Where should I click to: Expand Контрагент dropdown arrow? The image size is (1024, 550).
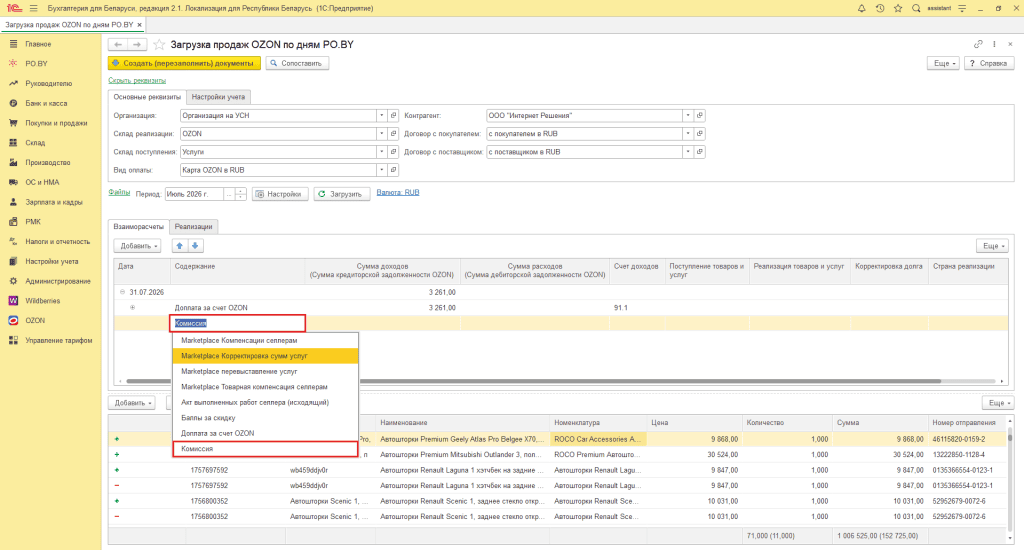click(688, 116)
